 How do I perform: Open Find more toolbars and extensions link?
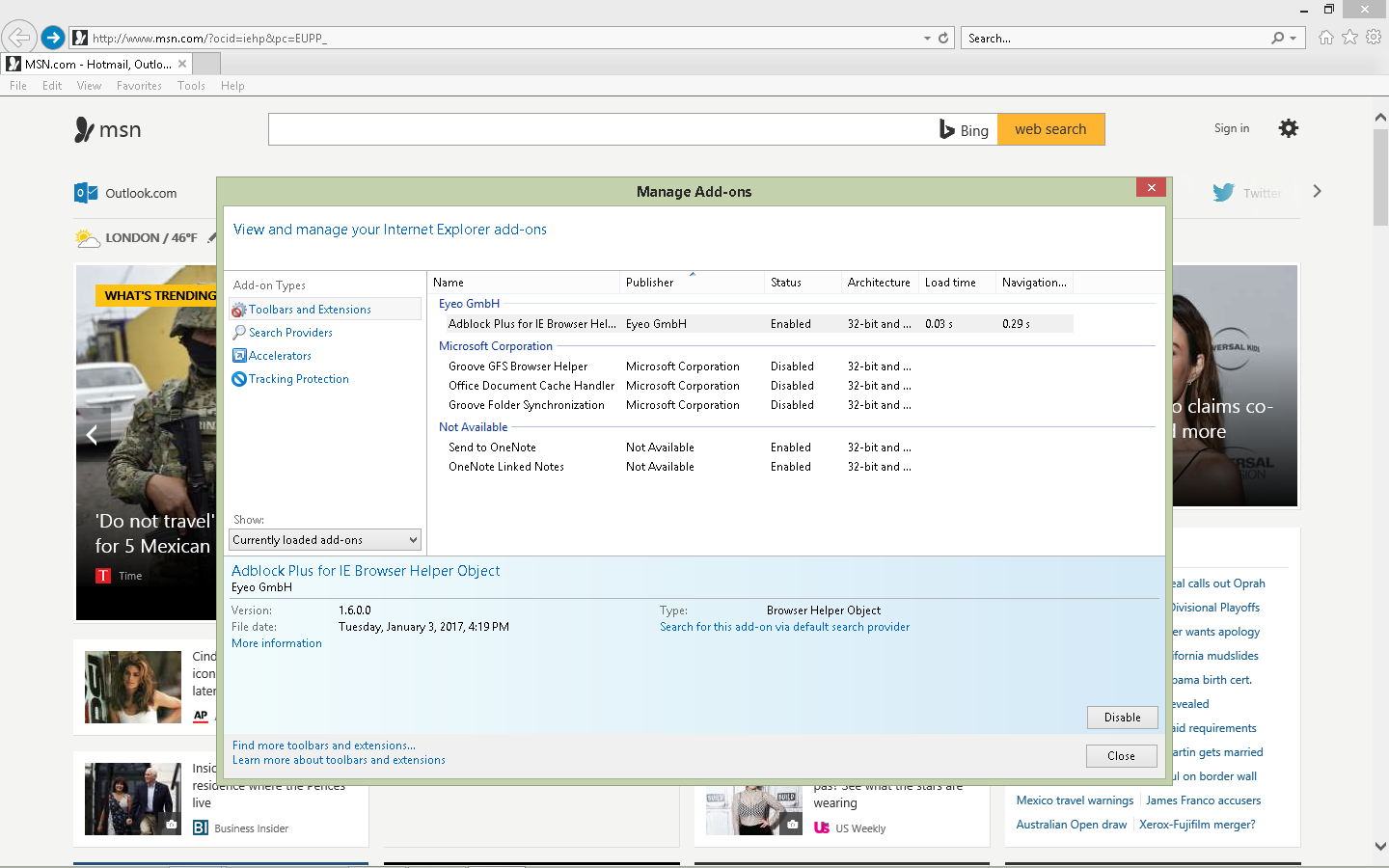pyautogui.click(x=322, y=745)
